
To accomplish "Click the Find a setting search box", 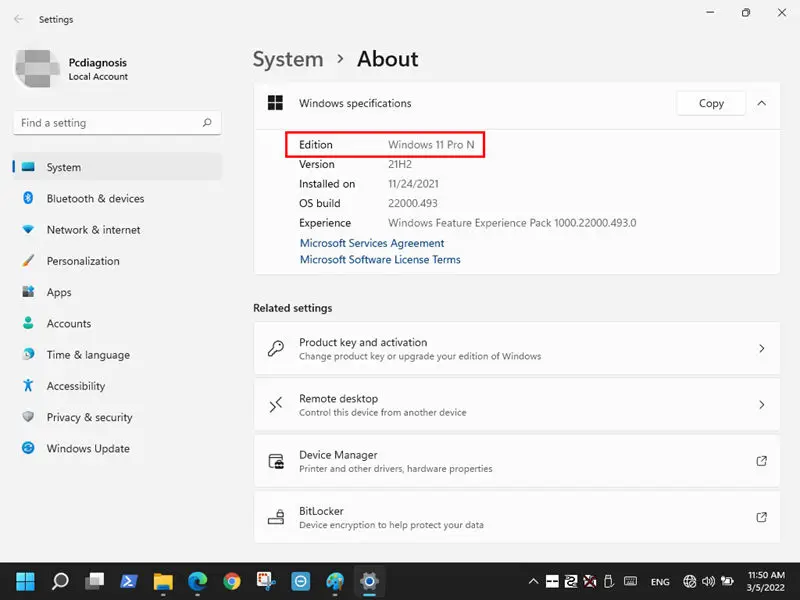I will coord(110,123).
